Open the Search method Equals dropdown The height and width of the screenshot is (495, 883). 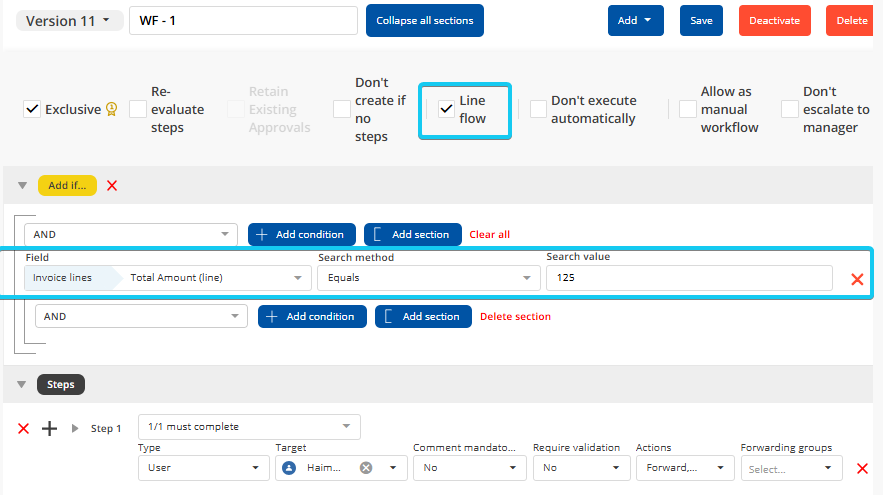[x=428, y=278]
